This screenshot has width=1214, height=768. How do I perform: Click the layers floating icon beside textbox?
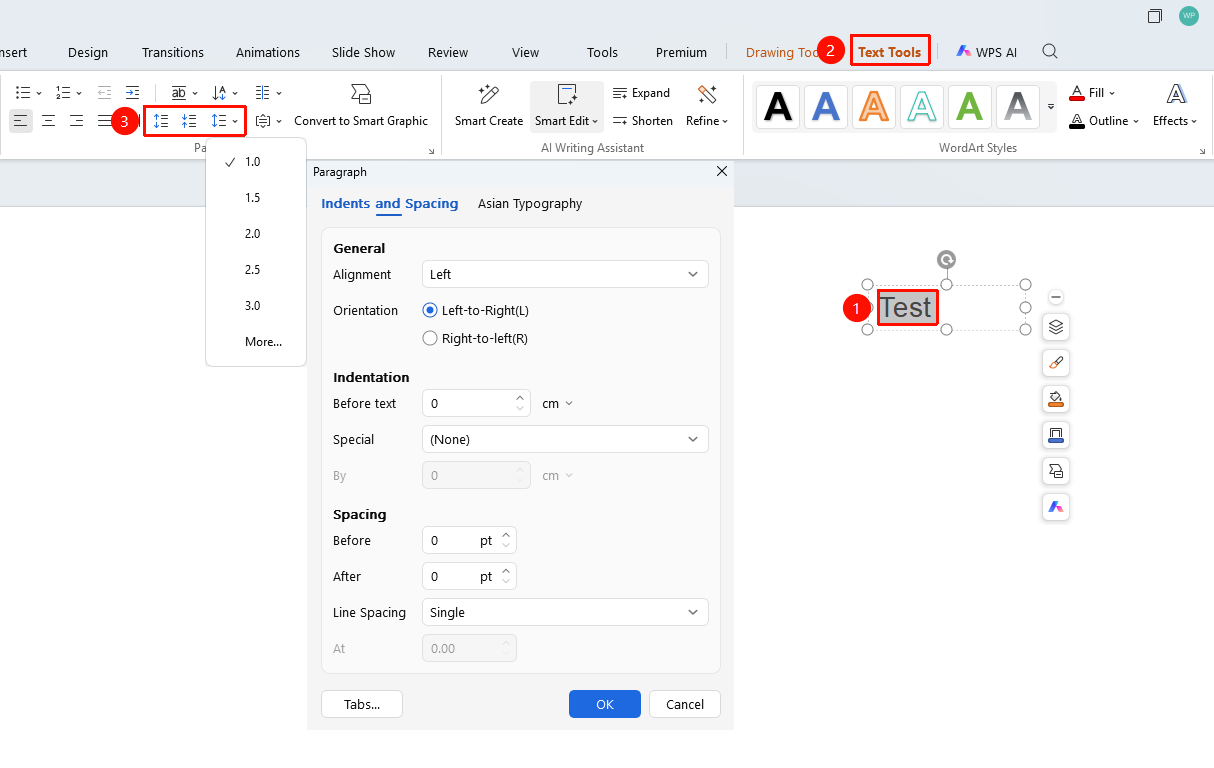1056,327
